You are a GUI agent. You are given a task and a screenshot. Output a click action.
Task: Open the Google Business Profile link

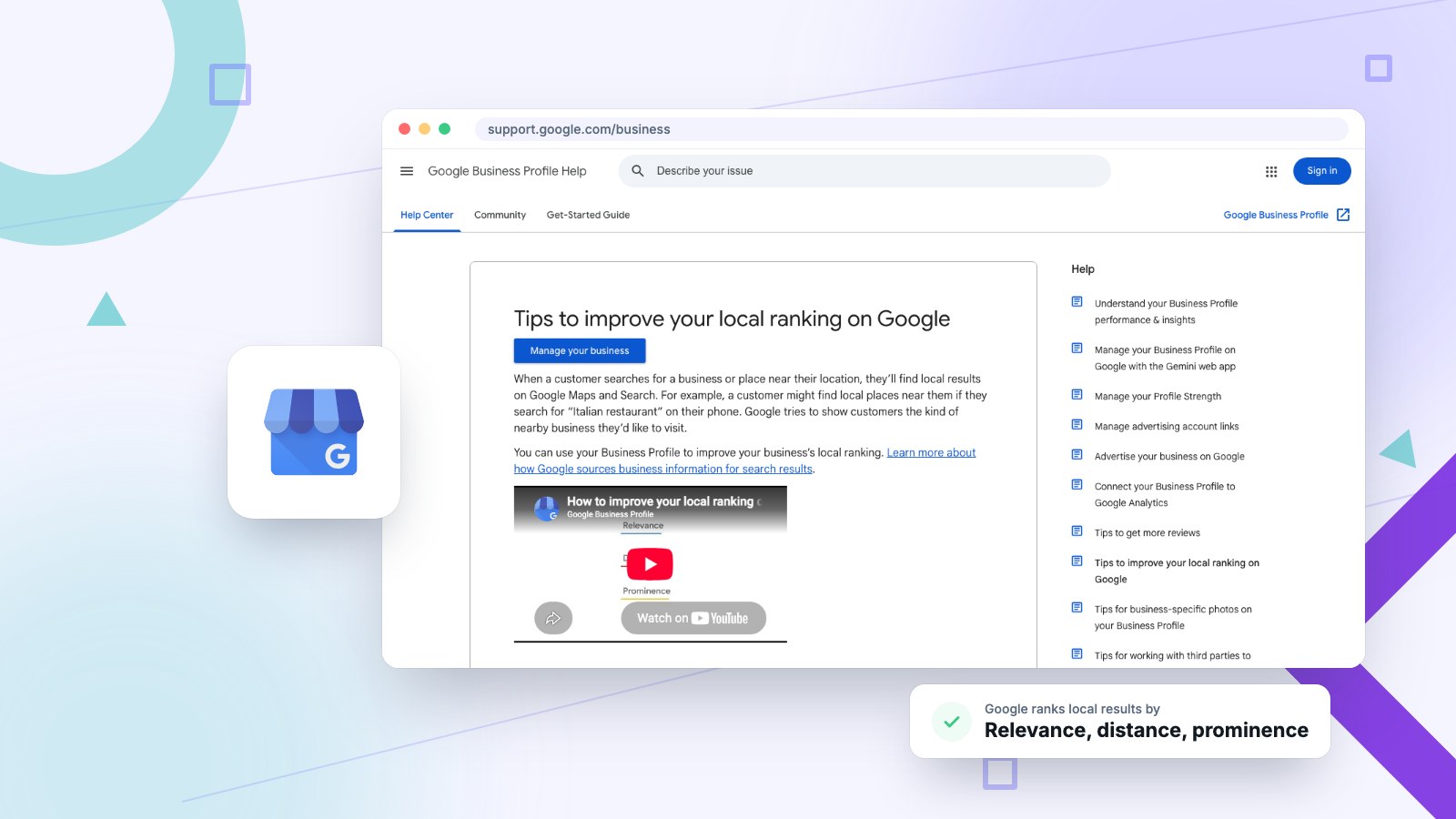coord(1276,216)
